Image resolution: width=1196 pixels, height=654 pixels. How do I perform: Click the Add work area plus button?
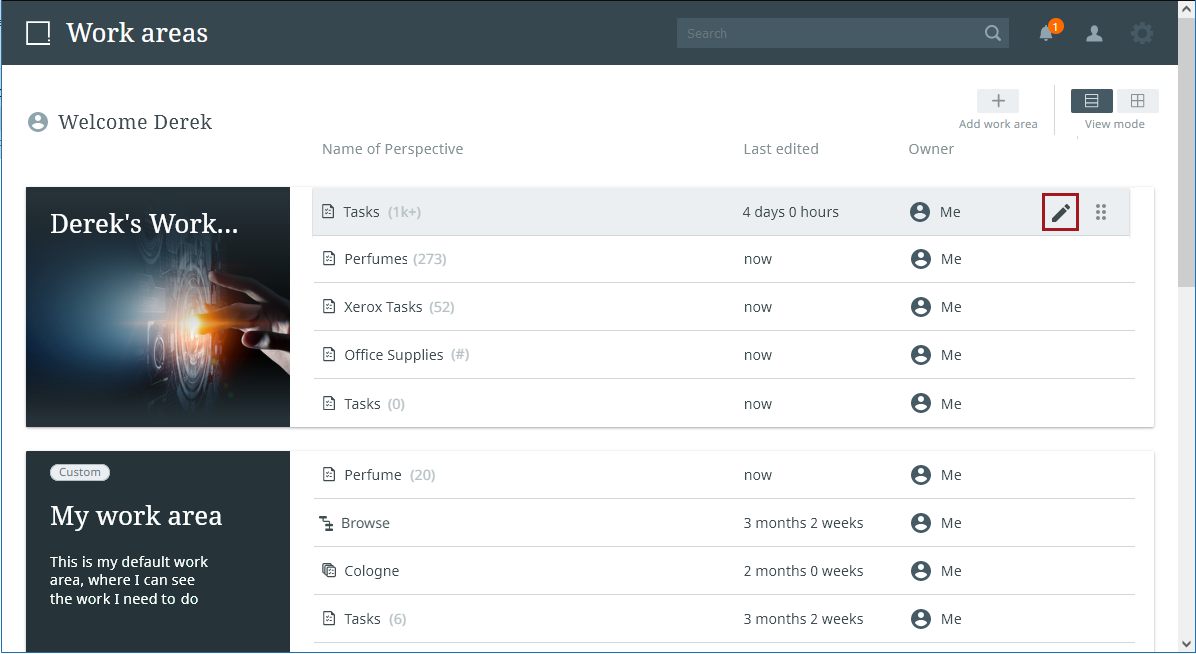[x=997, y=101]
